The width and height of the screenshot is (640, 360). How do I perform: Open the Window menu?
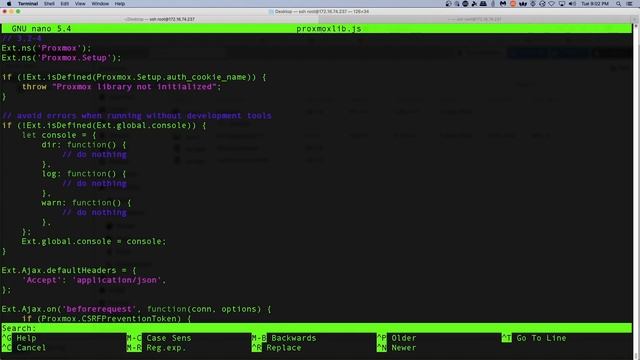(100, 4)
